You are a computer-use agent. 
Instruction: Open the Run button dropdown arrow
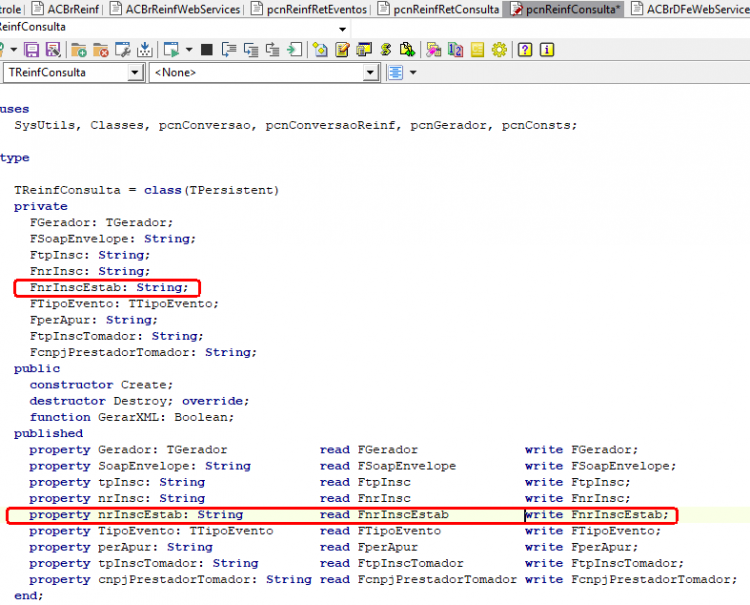click(189, 50)
